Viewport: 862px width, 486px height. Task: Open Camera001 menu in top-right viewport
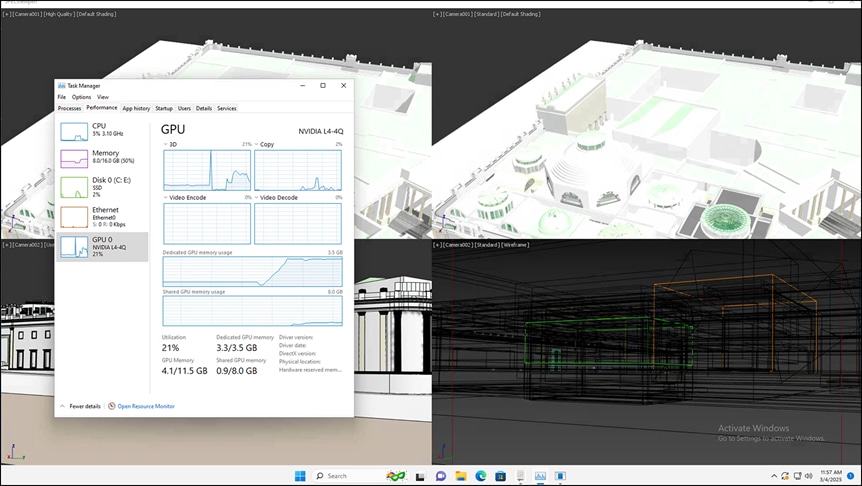point(458,14)
